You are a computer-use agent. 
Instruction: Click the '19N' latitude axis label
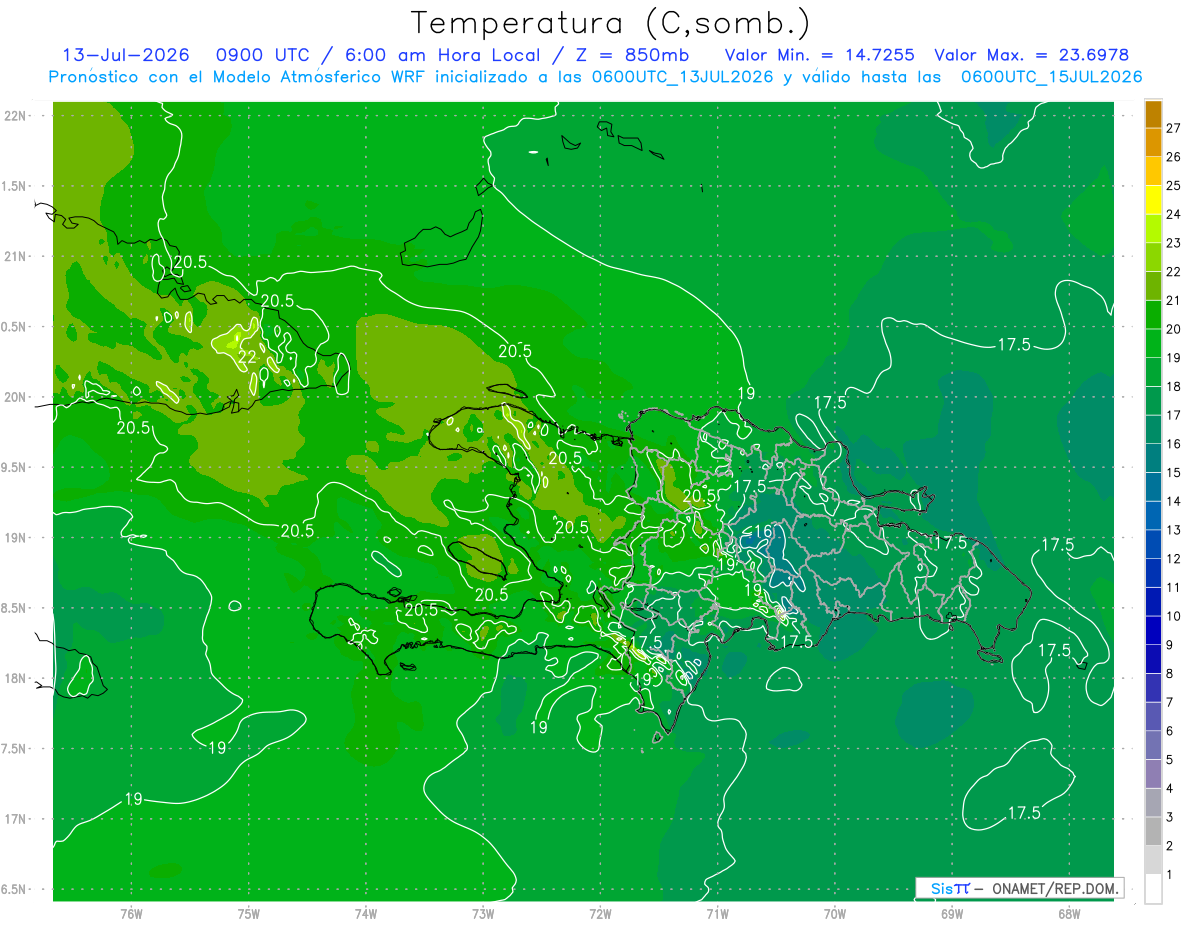[x=15, y=538]
